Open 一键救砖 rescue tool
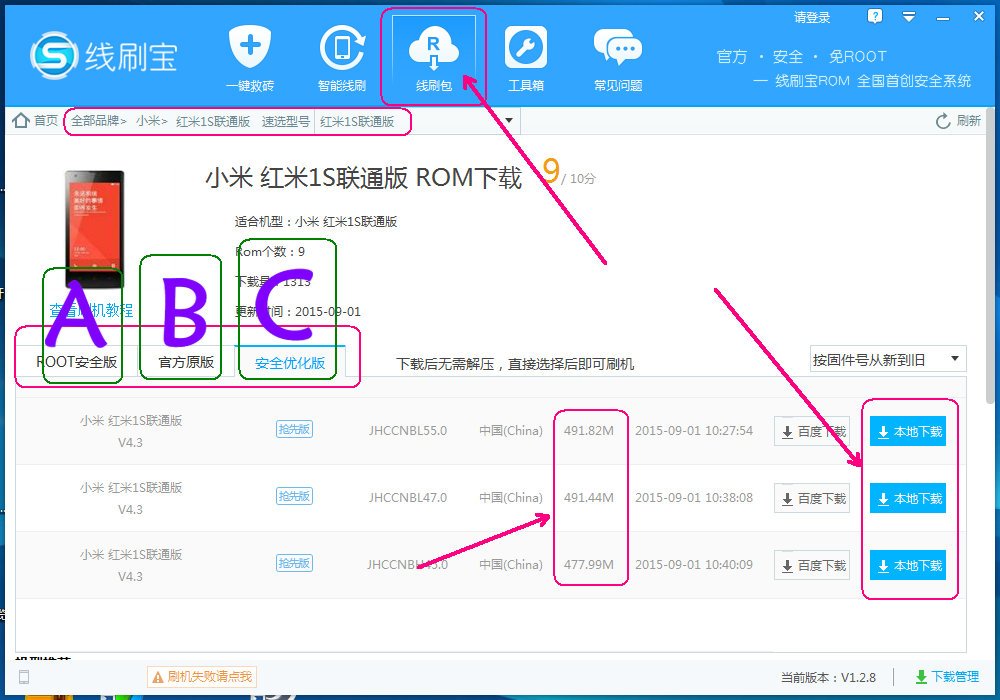 click(x=250, y=59)
